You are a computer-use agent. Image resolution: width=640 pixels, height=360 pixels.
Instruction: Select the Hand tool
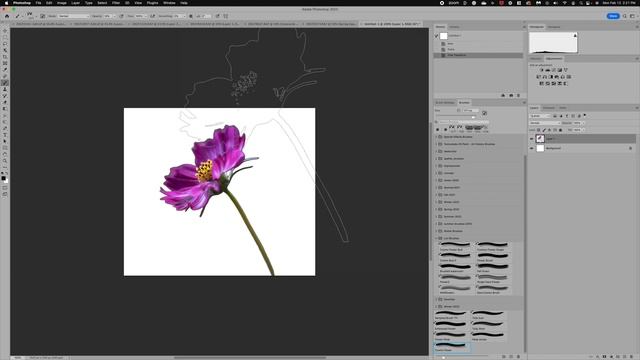tap(5, 154)
